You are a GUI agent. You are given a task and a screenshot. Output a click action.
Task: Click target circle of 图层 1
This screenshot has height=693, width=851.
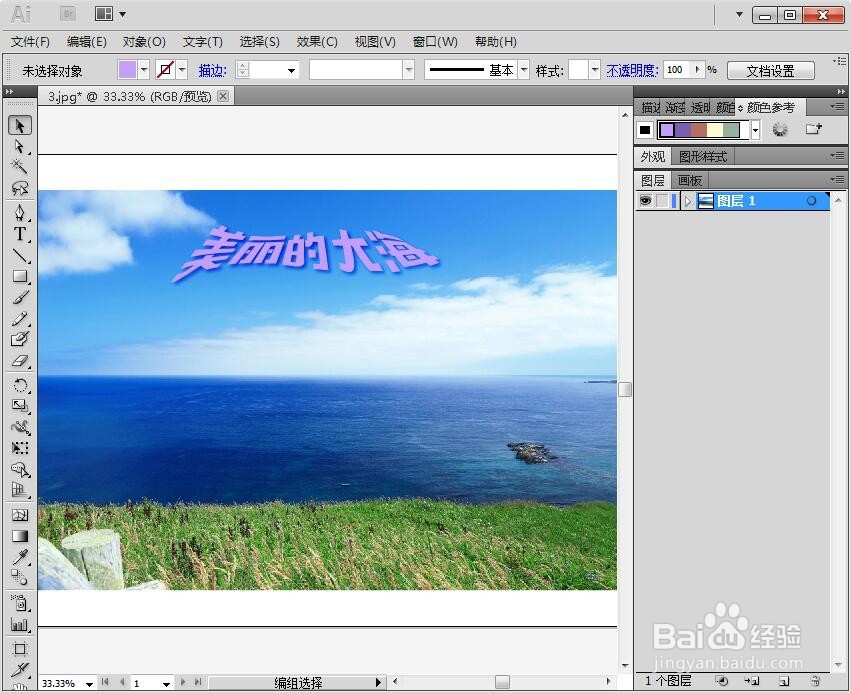pos(811,201)
